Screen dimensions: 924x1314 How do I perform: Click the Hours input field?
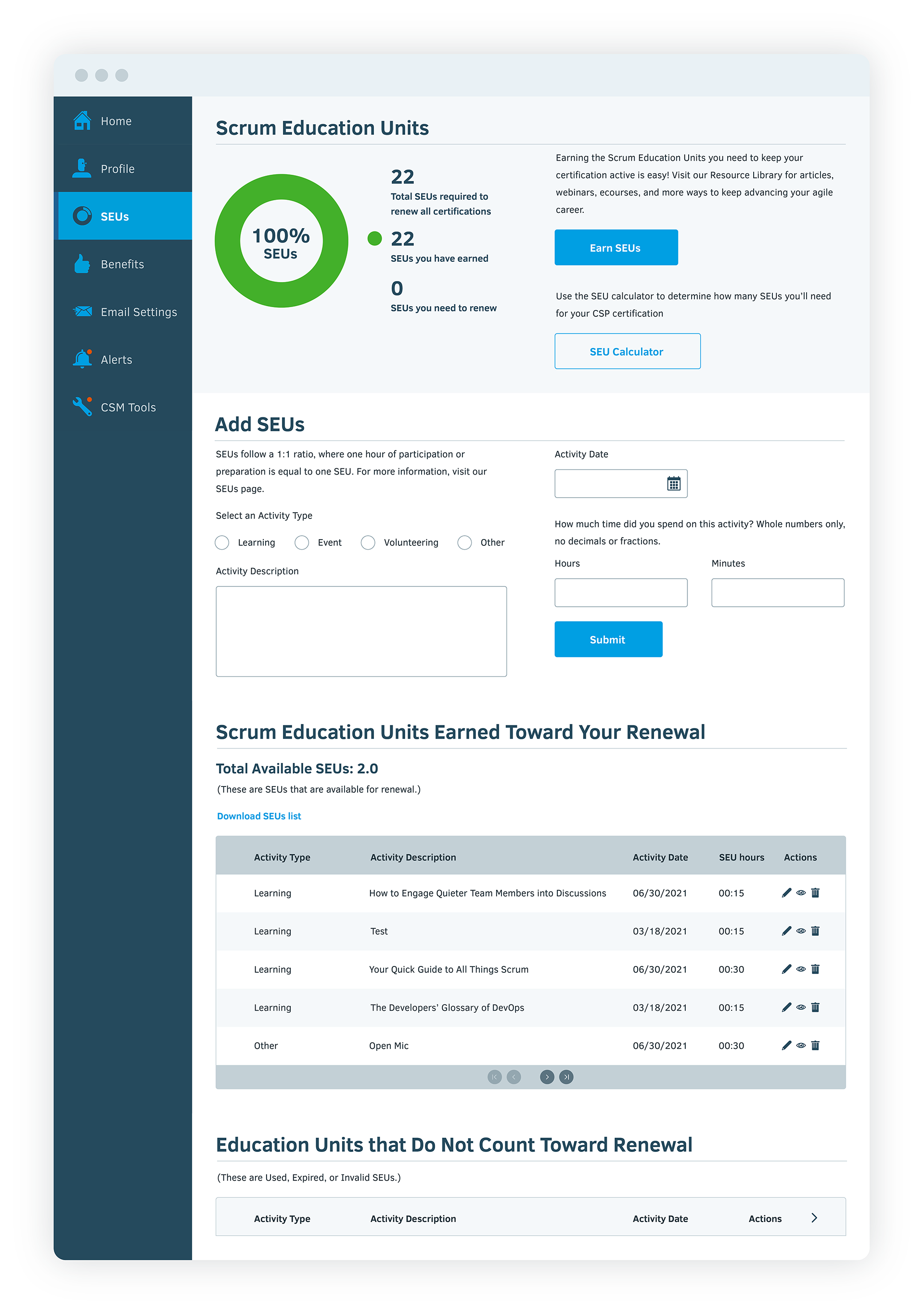pyautogui.click(x=621, y=593)
